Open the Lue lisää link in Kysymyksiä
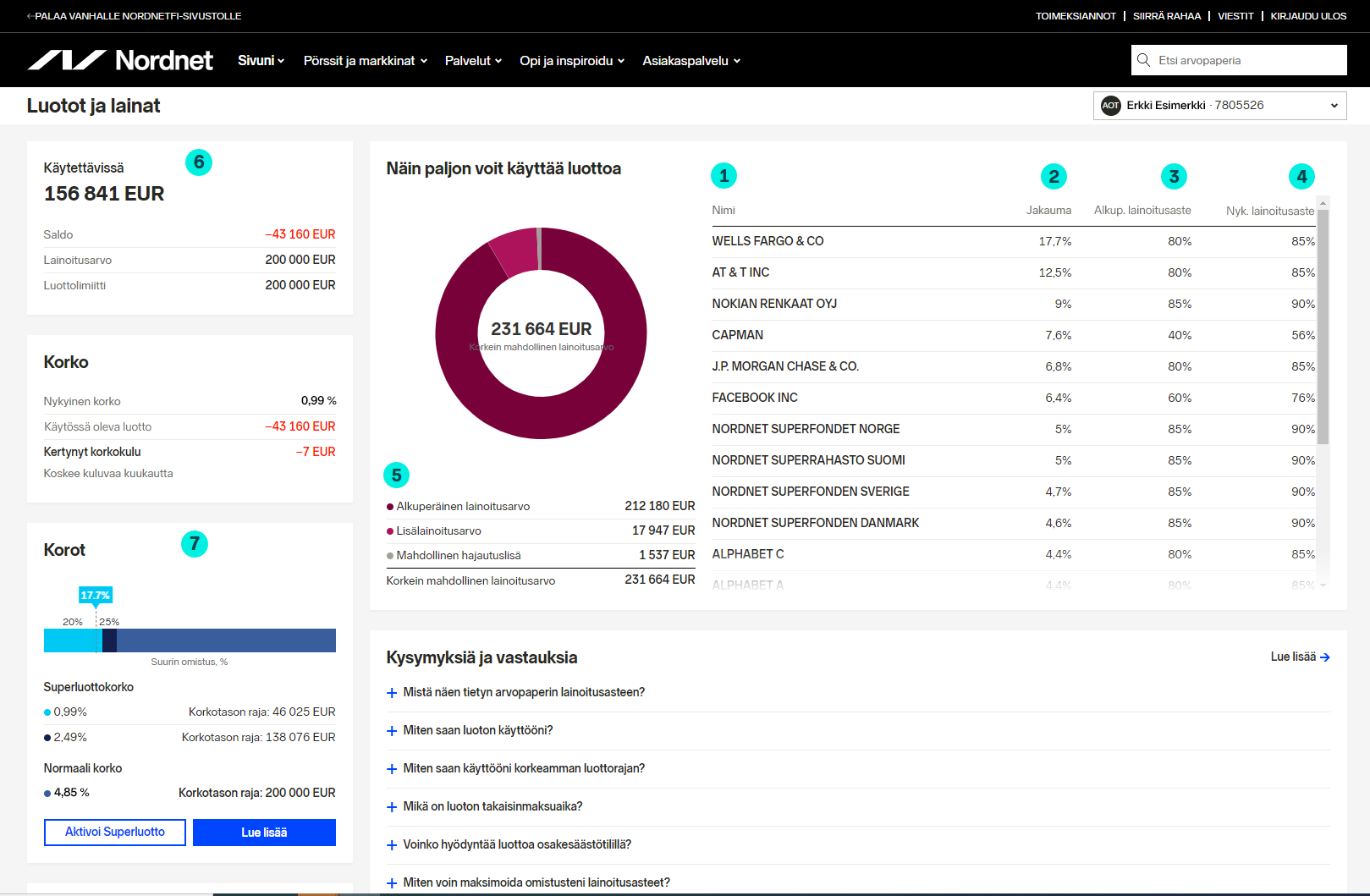Viewport: 1370px width, 896px height. coord(1300,657)
